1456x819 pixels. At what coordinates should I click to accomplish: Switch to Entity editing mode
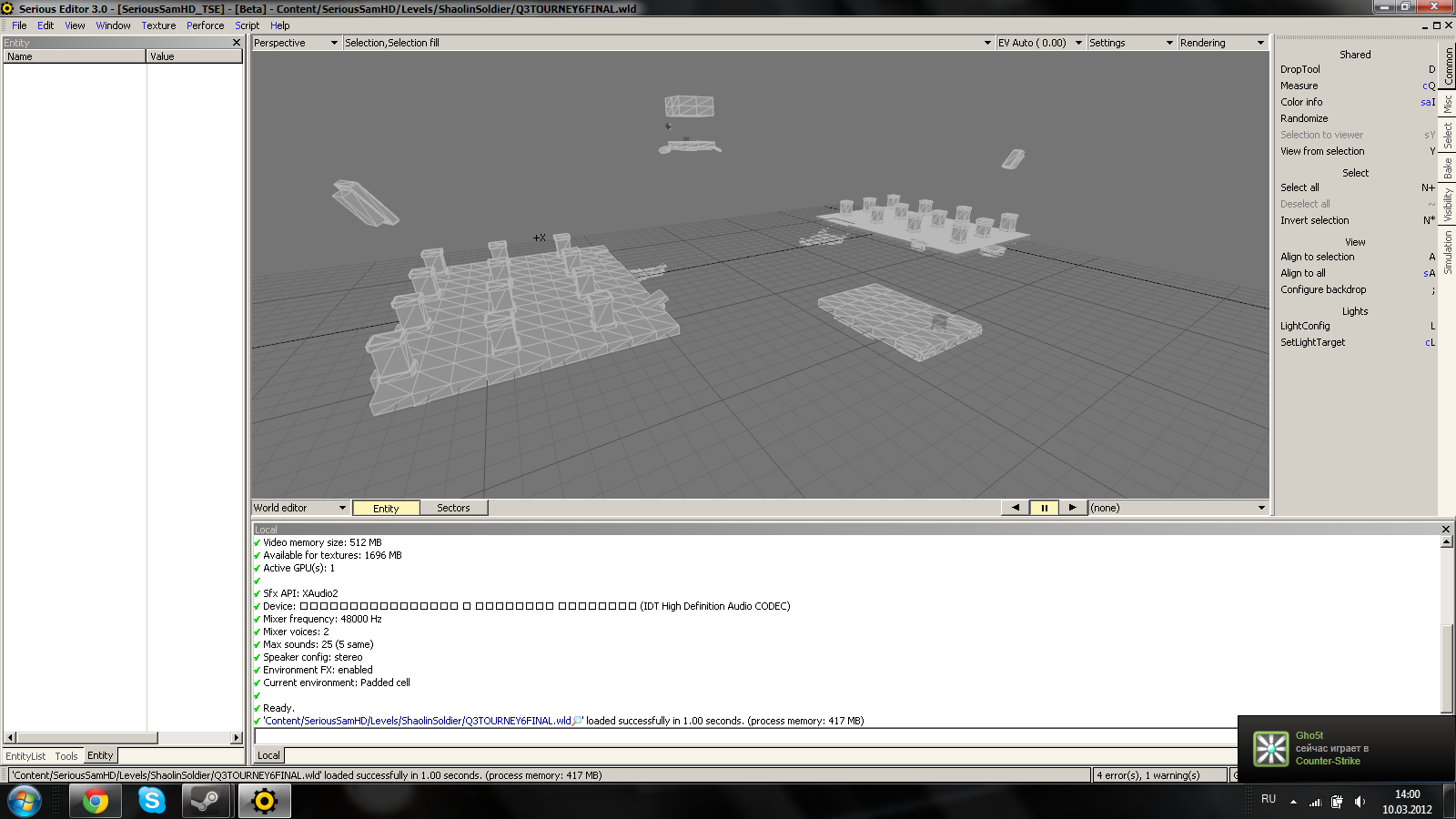386,509
